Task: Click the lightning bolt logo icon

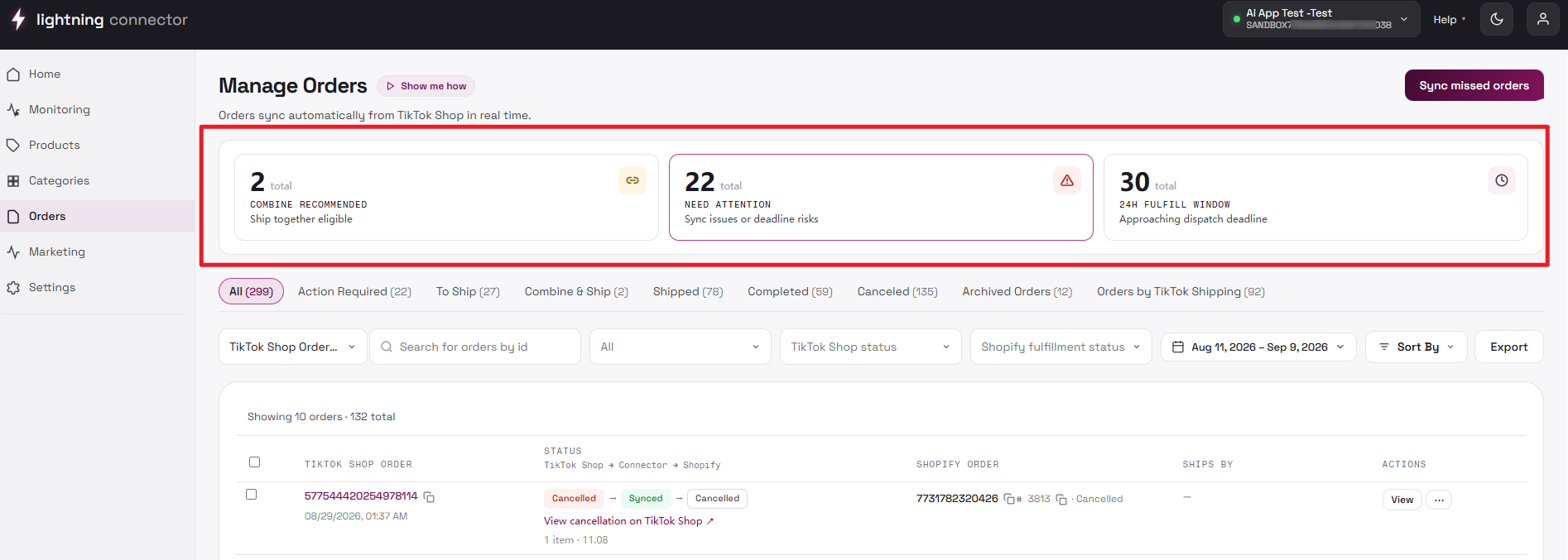Action: click(18, 19)
